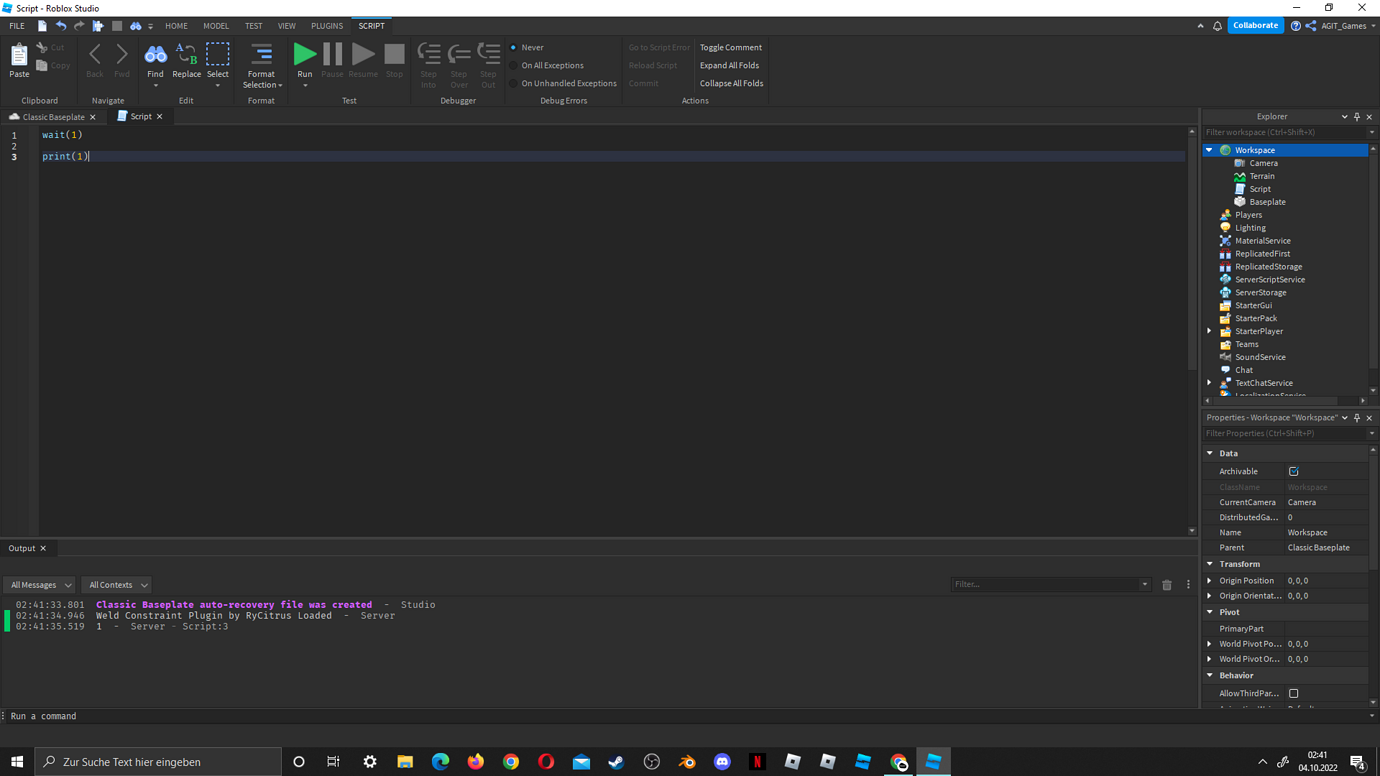Viewport: 1380px width, 776px height.
Task: Select Terrain in the Explorer
Action: point(1262,176)
